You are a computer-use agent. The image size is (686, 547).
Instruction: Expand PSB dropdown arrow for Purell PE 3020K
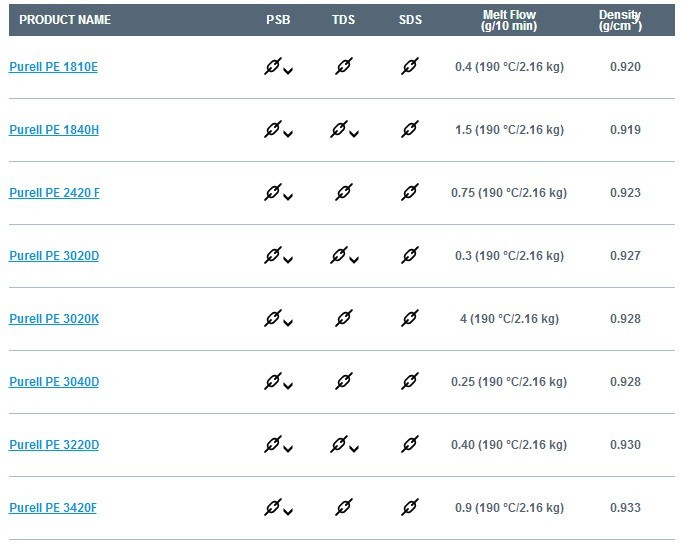288,323
